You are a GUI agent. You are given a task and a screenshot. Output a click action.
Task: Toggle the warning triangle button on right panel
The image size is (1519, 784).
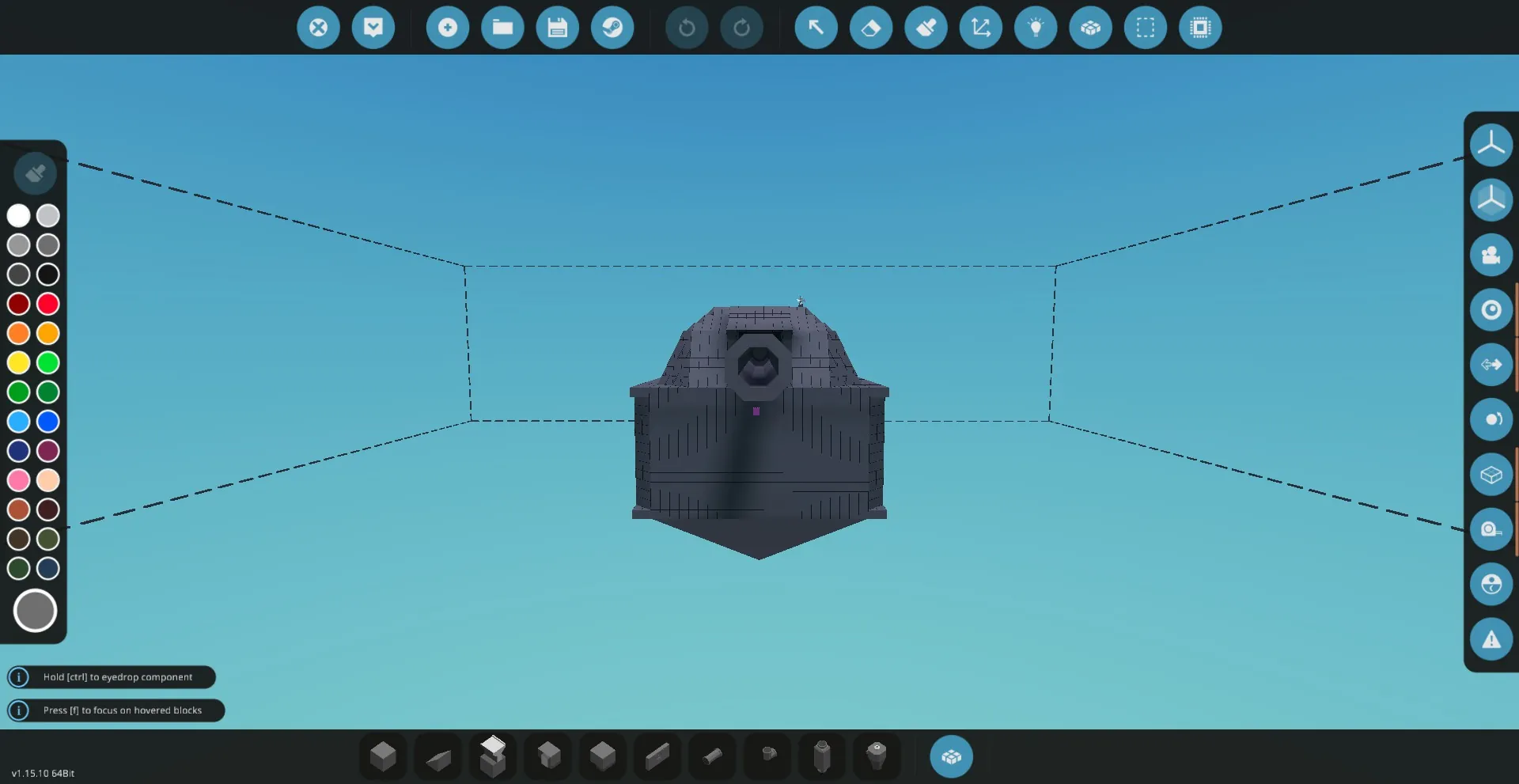(x=1491, y=639)
